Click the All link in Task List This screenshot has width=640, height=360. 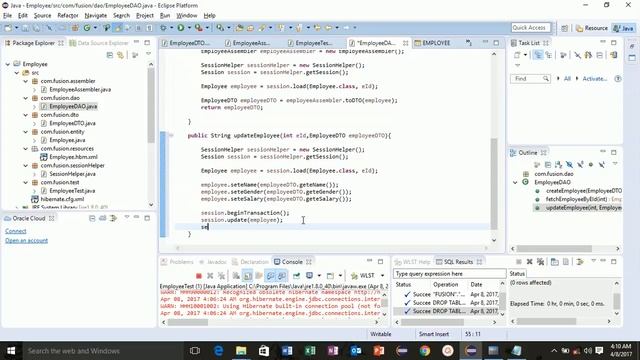pos(567,79)
